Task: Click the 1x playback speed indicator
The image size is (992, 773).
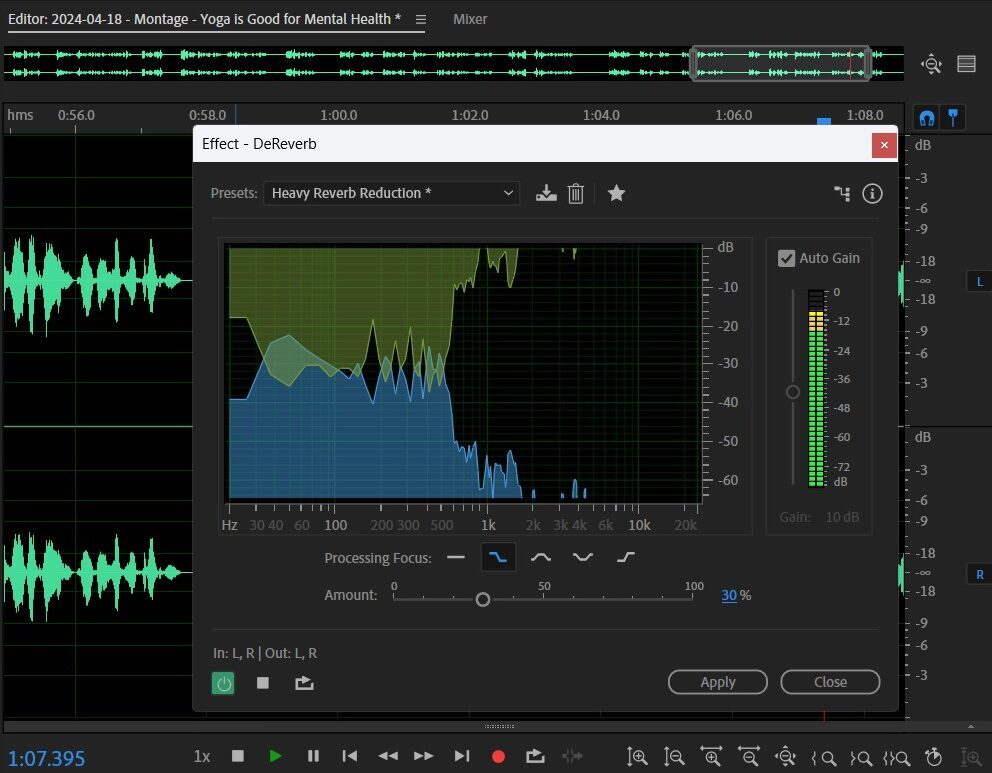Action: 202,756
